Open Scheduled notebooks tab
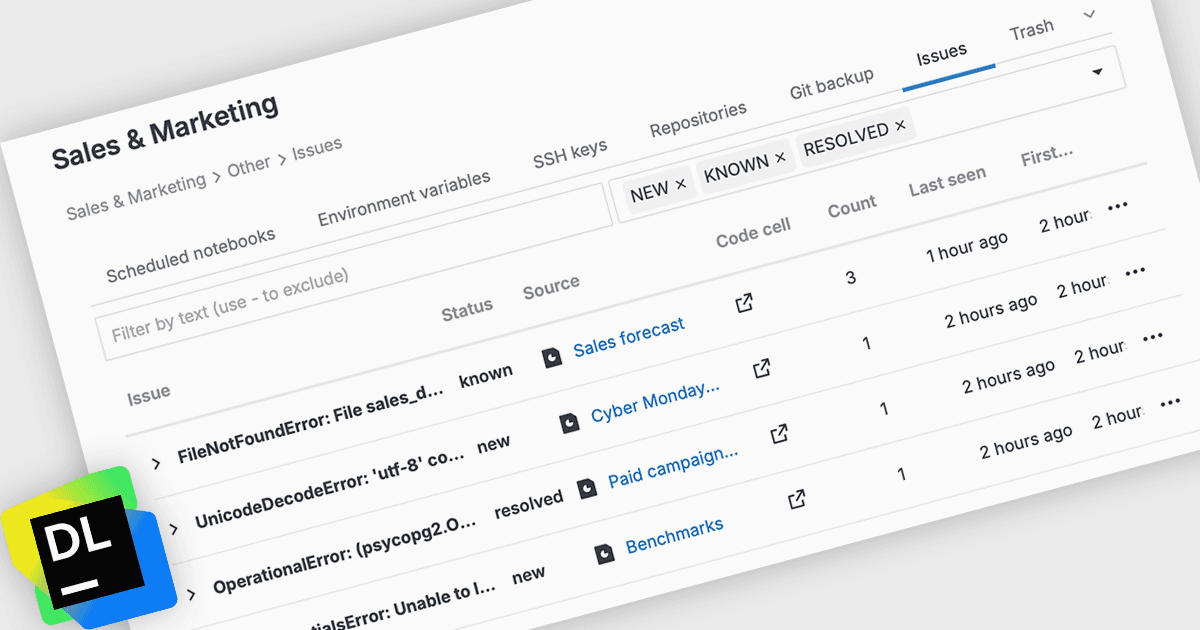 190,255
